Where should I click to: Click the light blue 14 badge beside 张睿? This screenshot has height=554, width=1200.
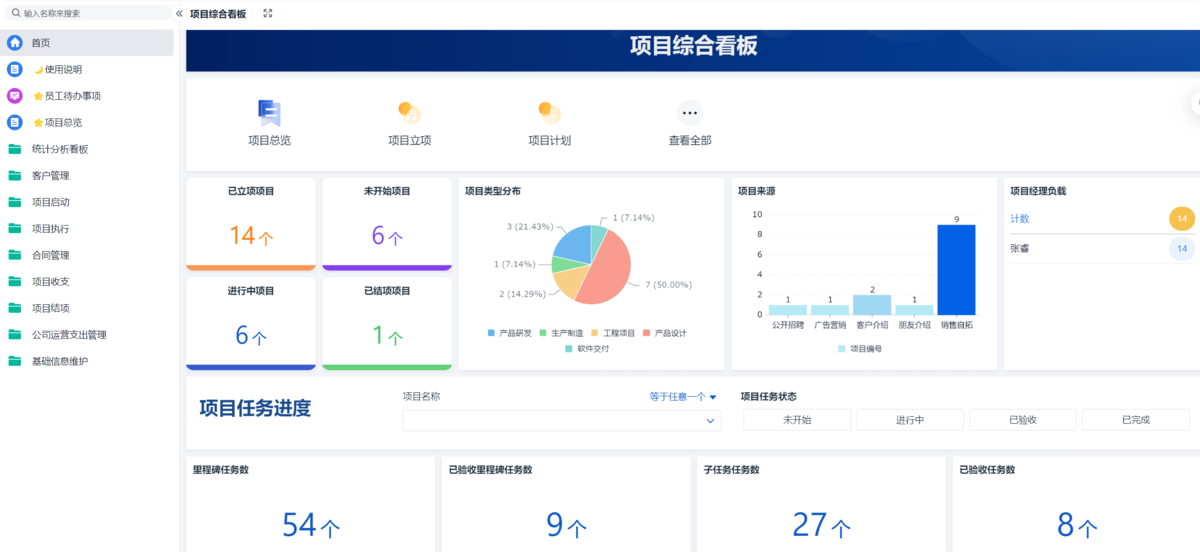1182,248
